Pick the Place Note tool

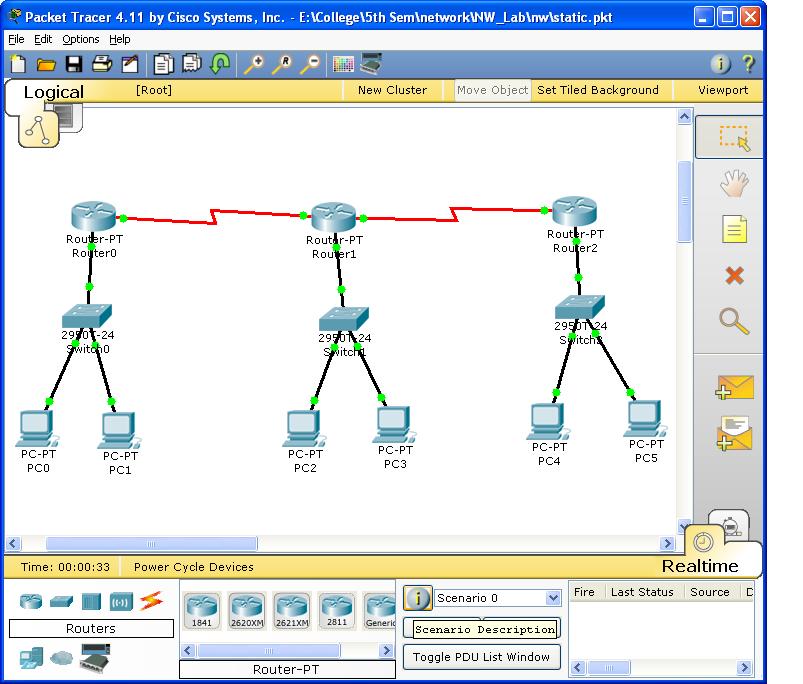pos(734,229)
